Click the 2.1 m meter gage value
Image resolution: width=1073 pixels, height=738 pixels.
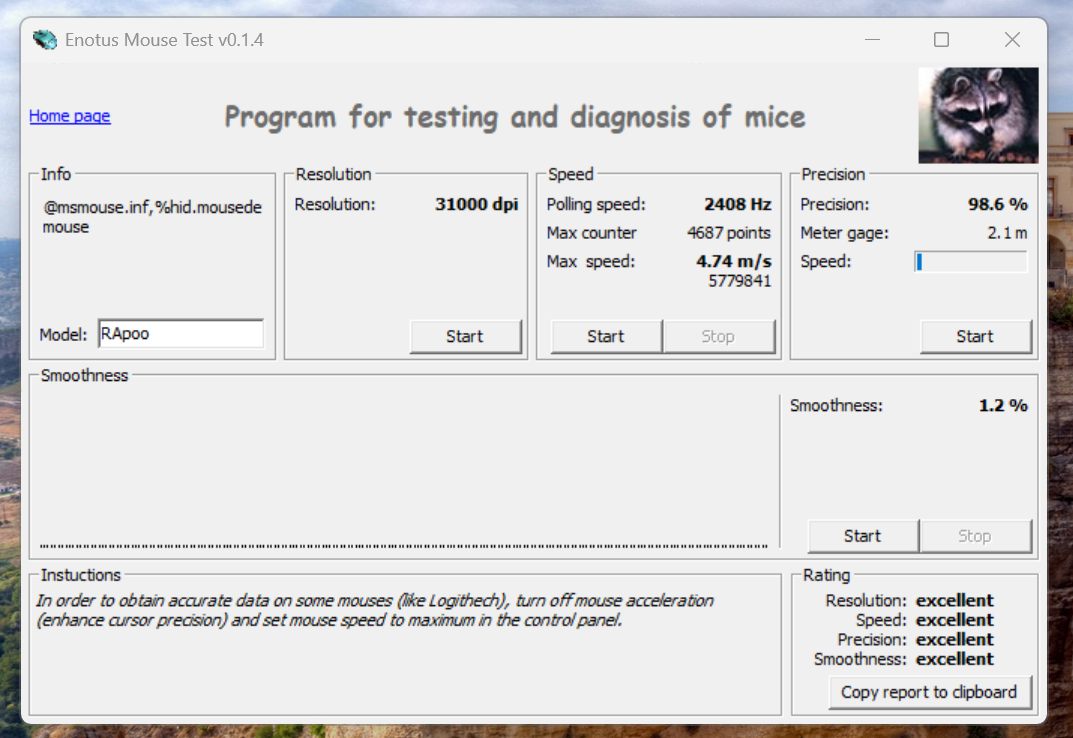pyautogui.click(x=1007, y=233)
